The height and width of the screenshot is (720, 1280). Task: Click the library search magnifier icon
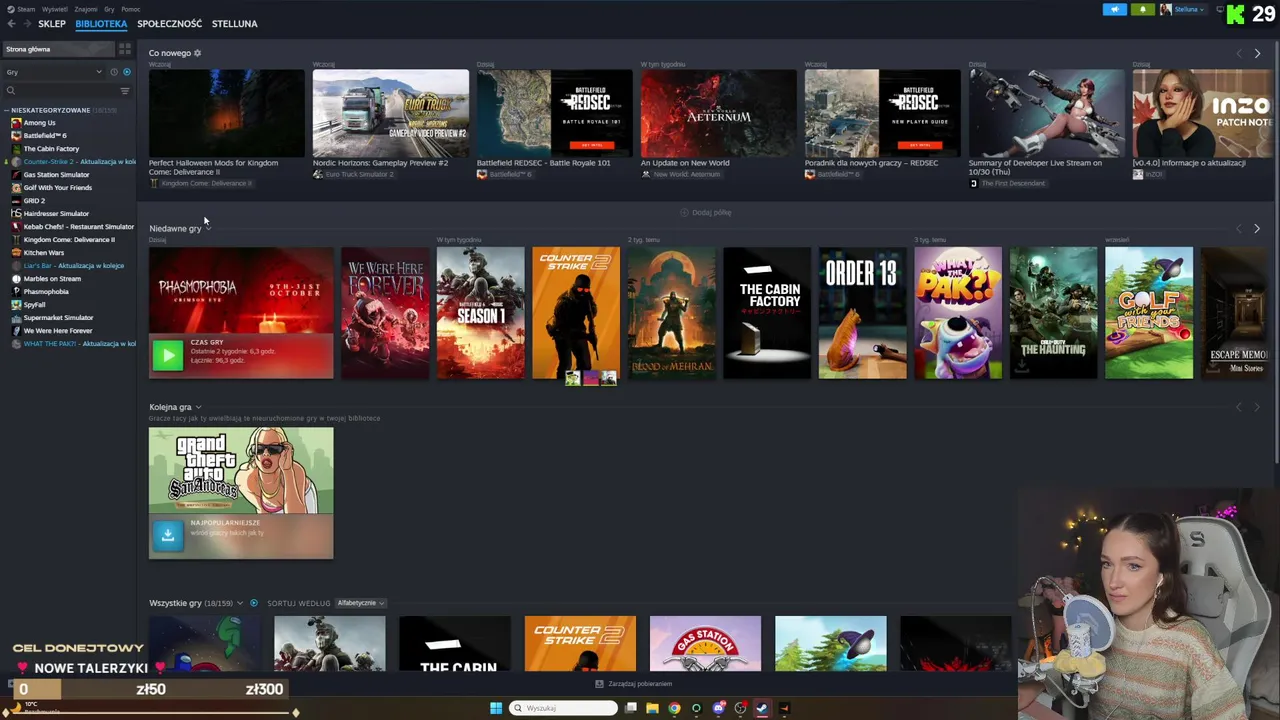point(11,90)
